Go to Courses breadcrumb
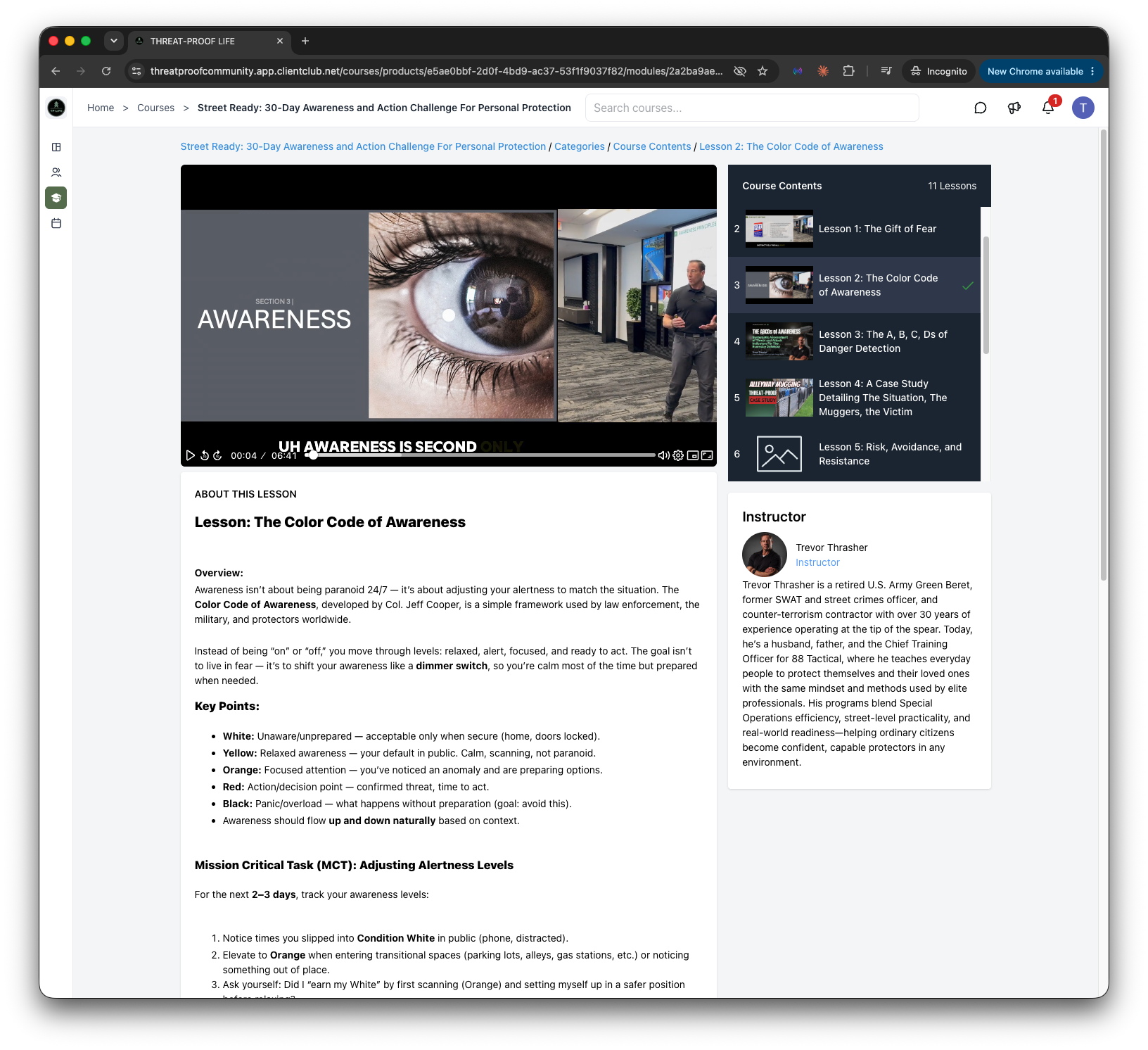Screen dimensions: 1148x1050 [155, 108]
